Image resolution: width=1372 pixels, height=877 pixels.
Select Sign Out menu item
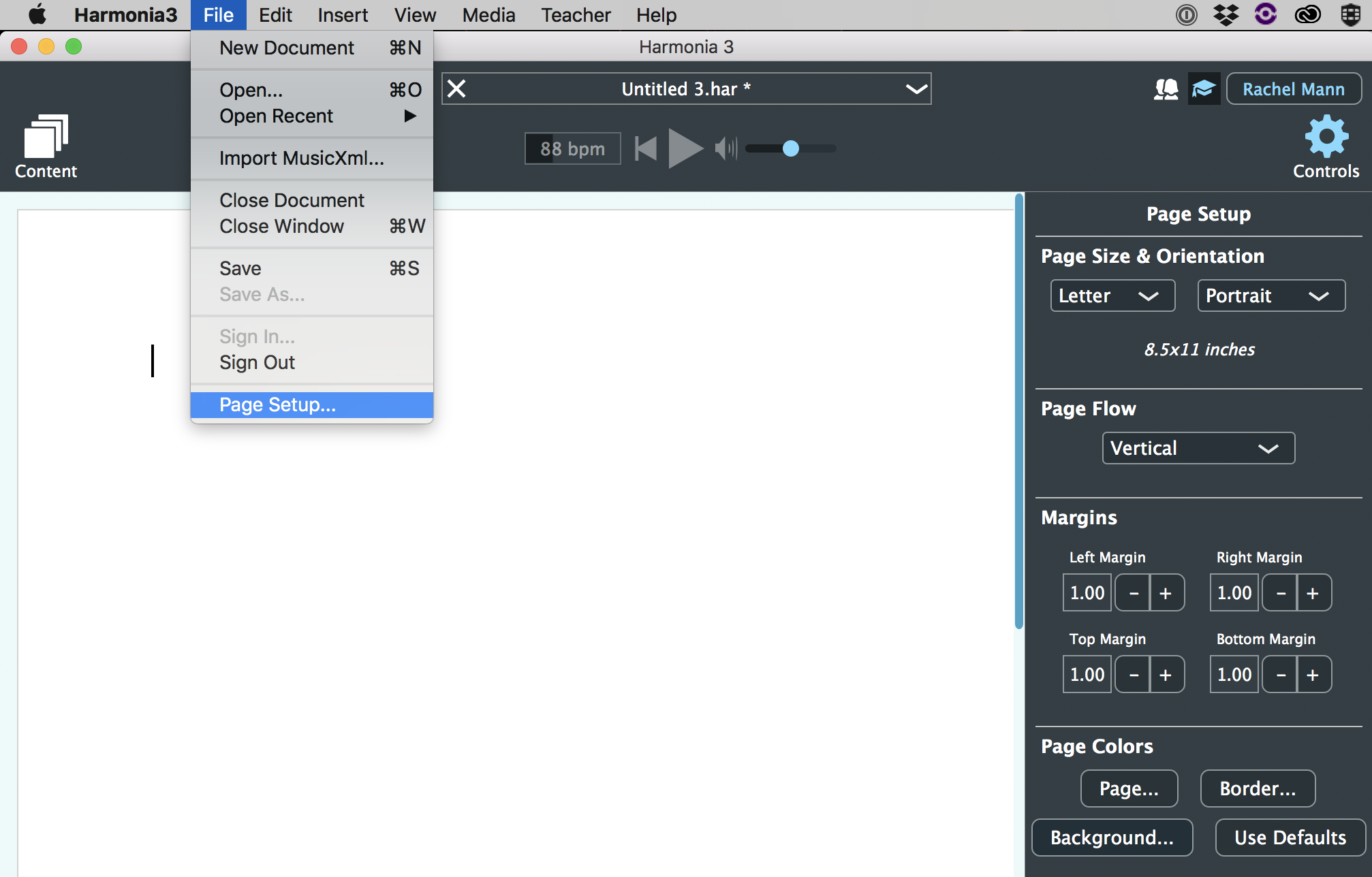point(312,362)
